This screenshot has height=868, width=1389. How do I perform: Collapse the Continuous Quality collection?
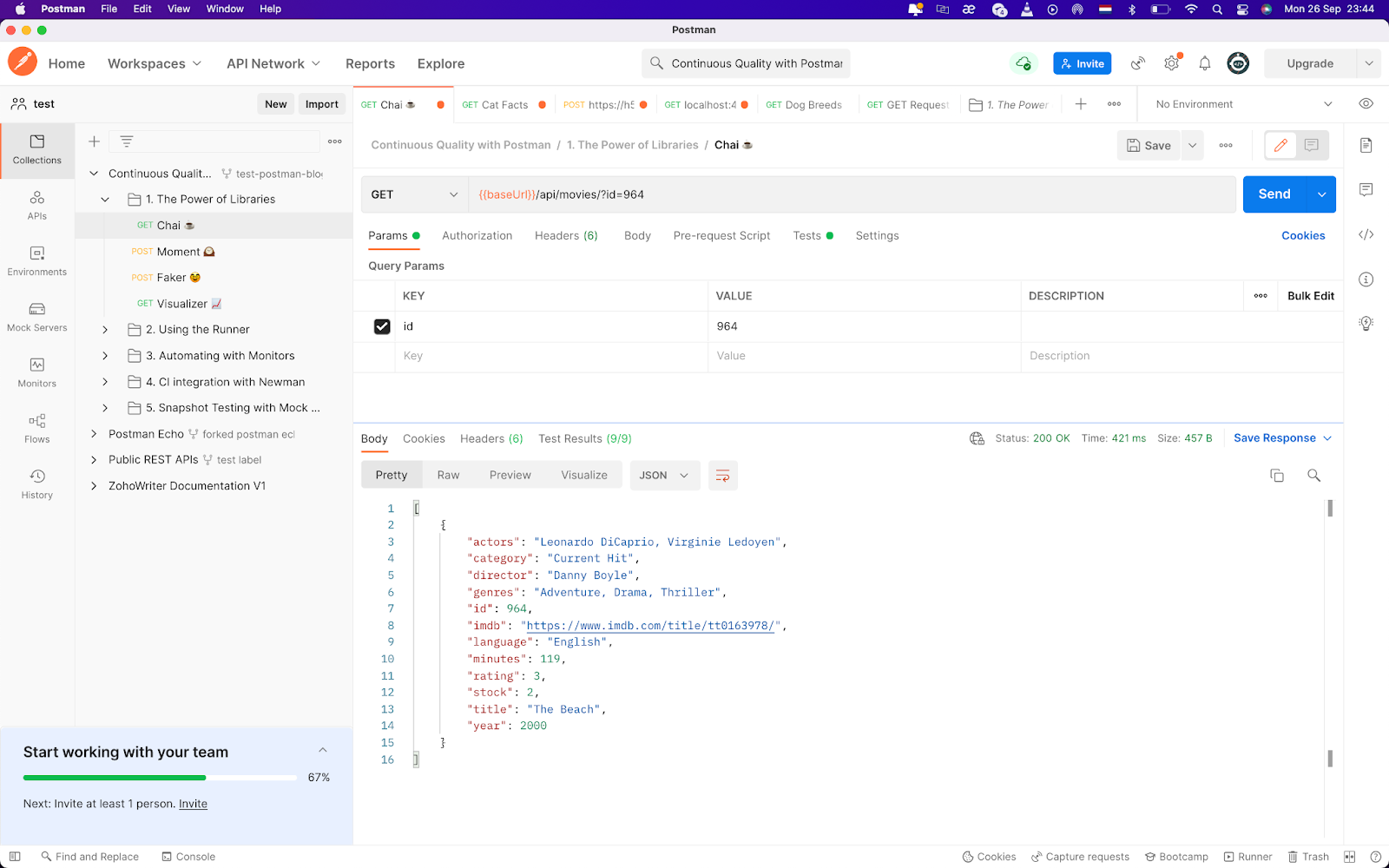[x=94, y=174]
